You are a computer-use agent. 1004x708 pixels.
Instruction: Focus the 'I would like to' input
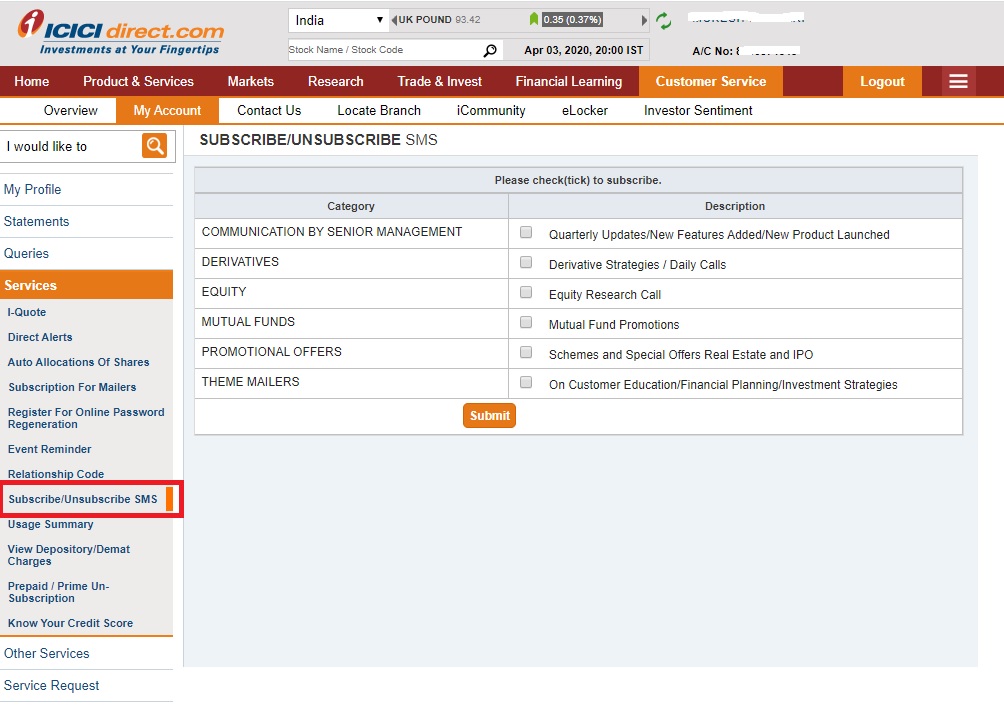tap(70, 147)
